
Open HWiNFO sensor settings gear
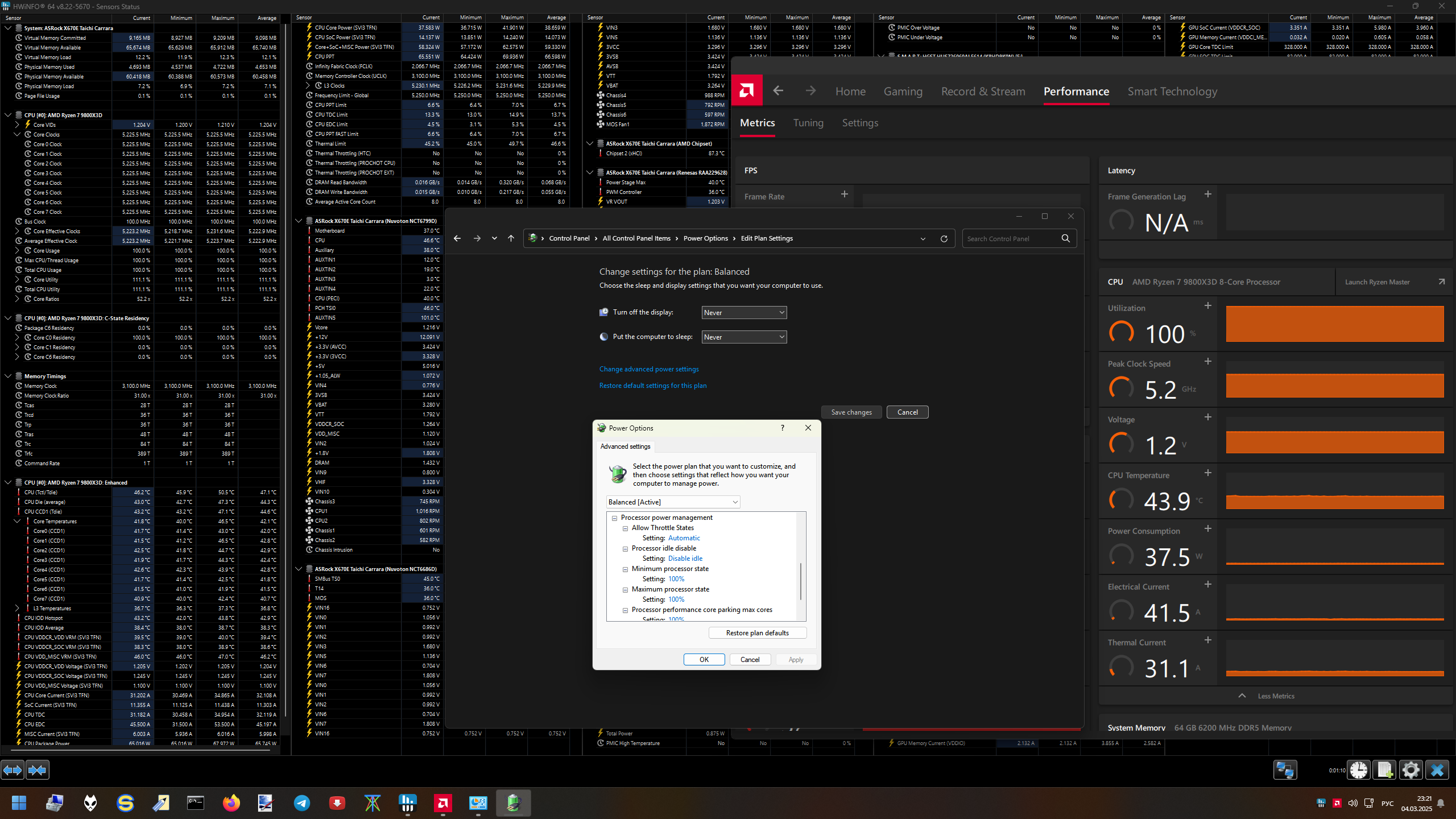[1410, 770]
